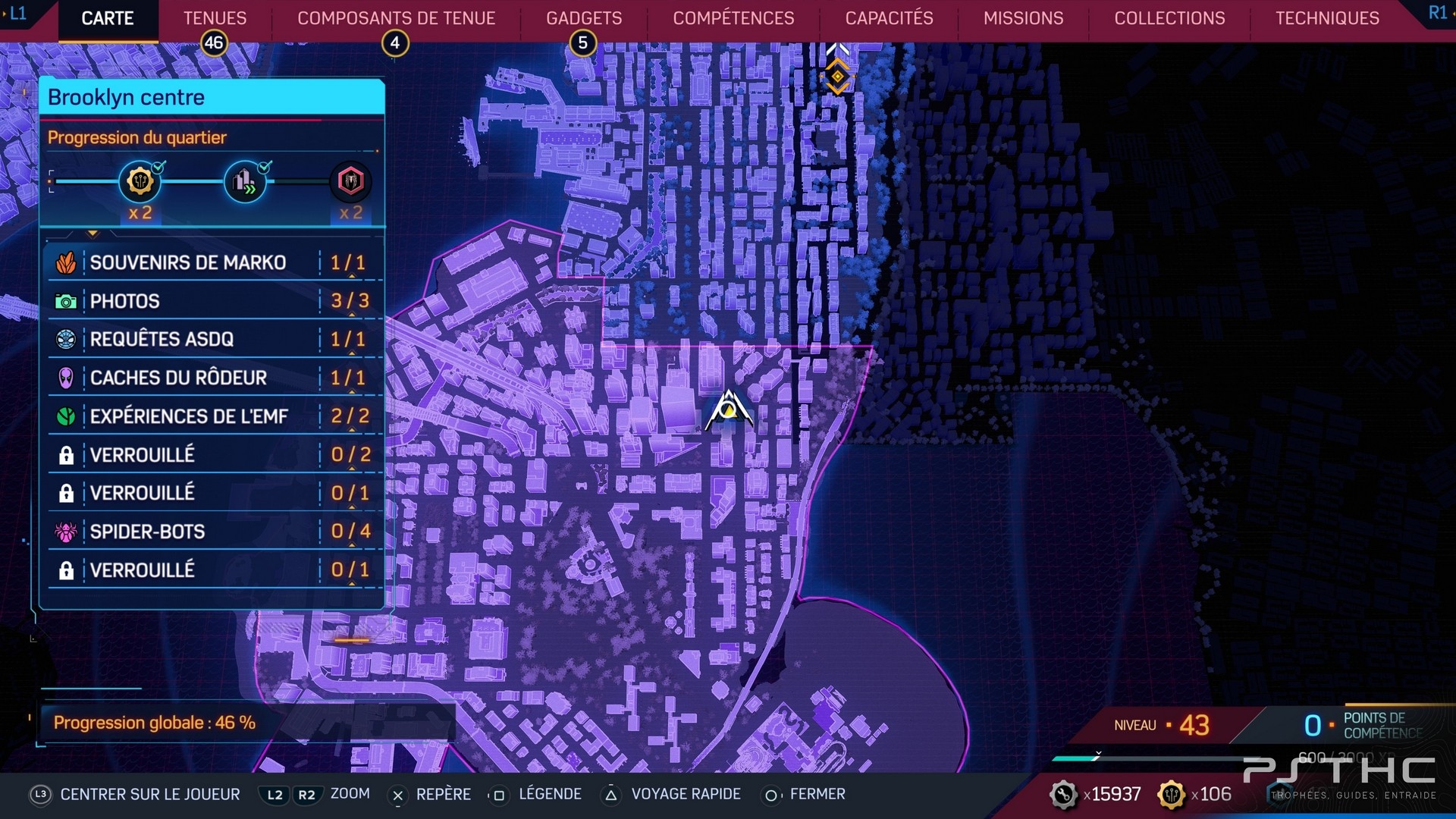Click the POINTS DE COMPÉTENCE counter
The height and width of the screenshot is (819, 1456).
click(1363, 725)
